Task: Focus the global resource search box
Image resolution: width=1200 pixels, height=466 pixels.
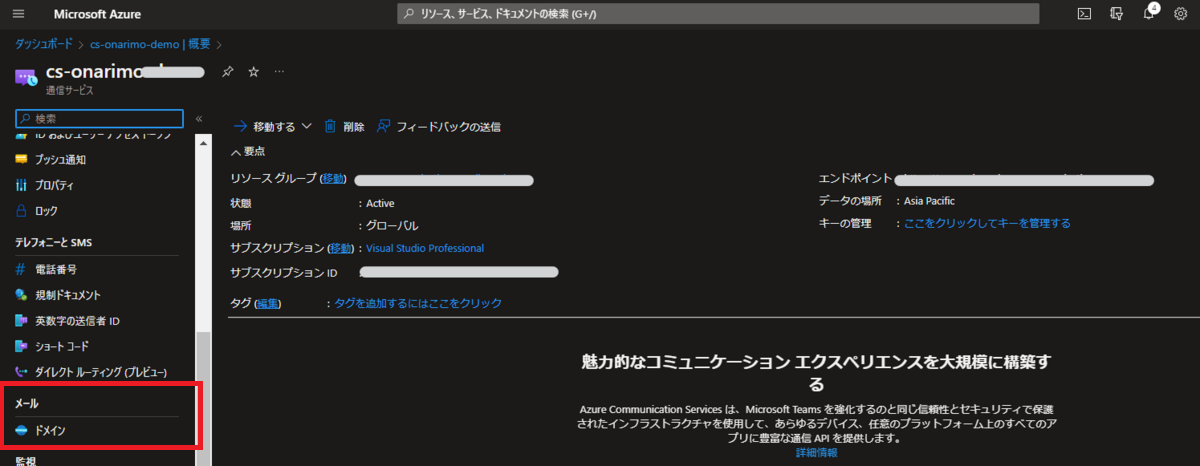Action: click(717, 14)
